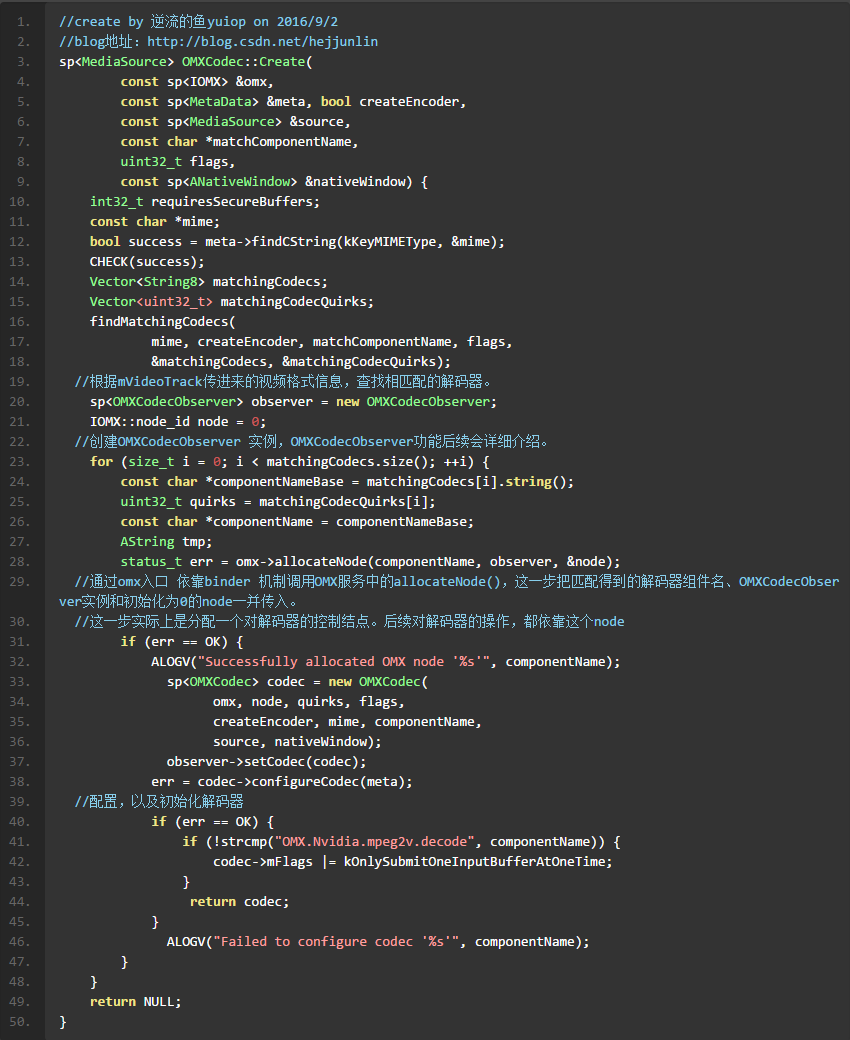
Task: Click the "for (size_t i = 0;" loop header
Action: pyautogui.click(x=158, y=461)
